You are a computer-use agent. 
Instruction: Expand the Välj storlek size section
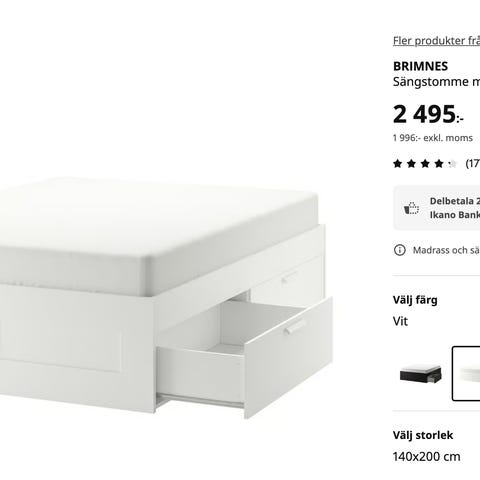tap(423, 435)
